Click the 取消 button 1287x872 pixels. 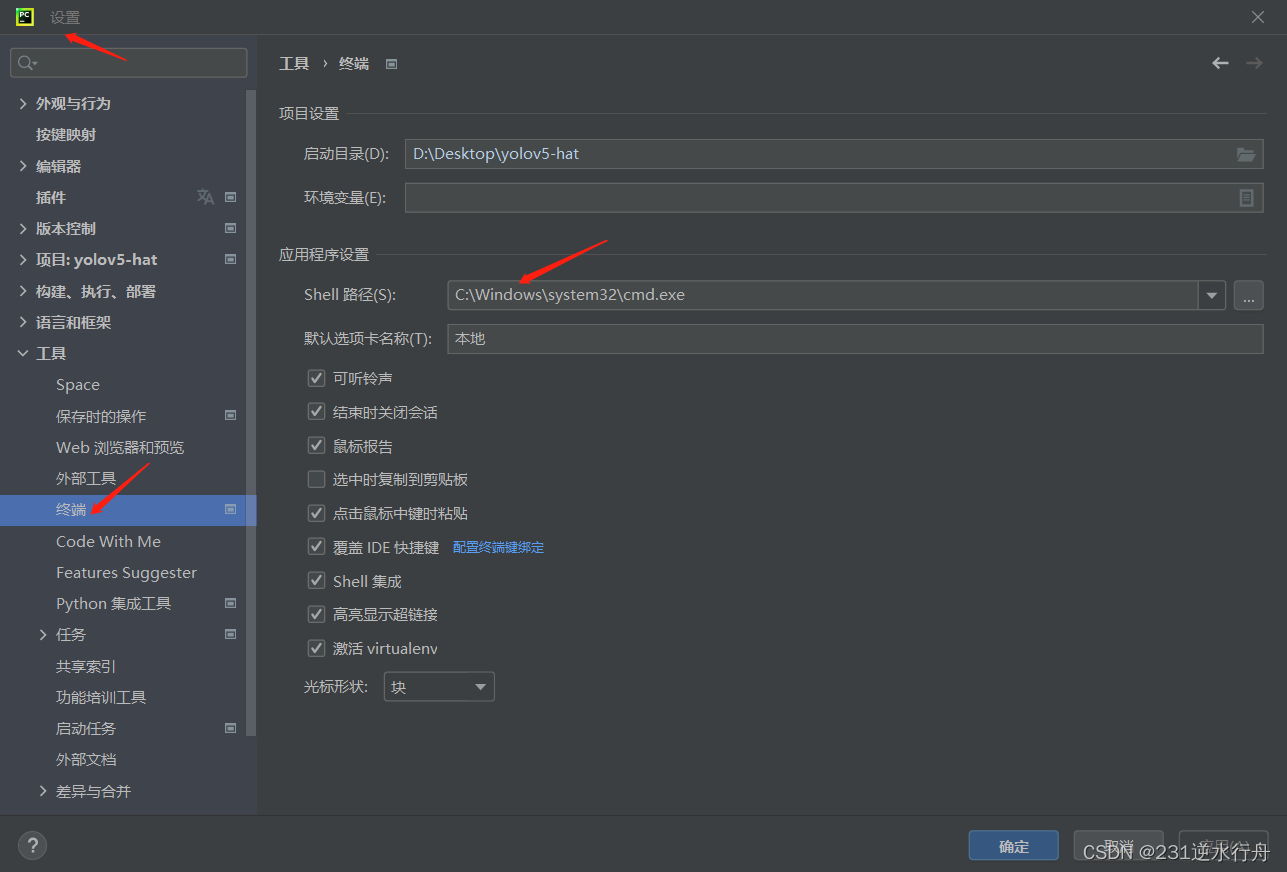[x=1118, y=846]
